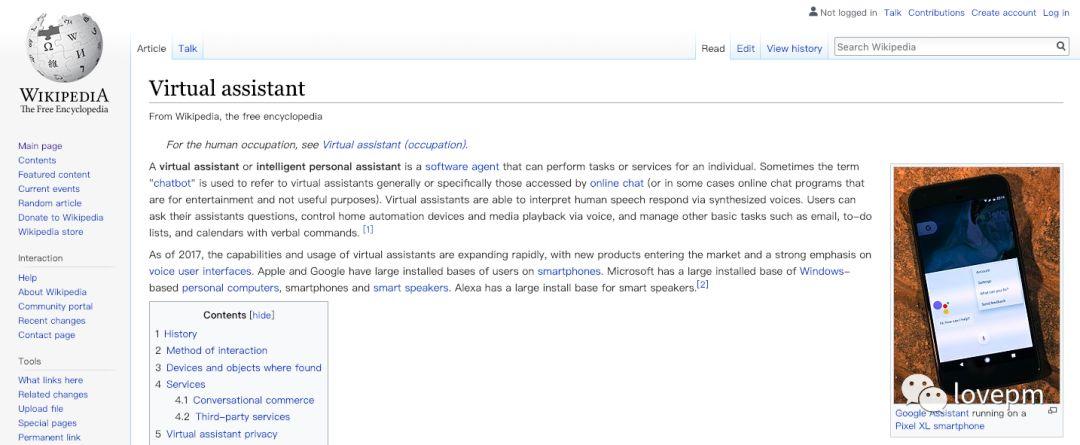
Task: Jump to Conversational commerce subsection
Action: tap(253, 400)
